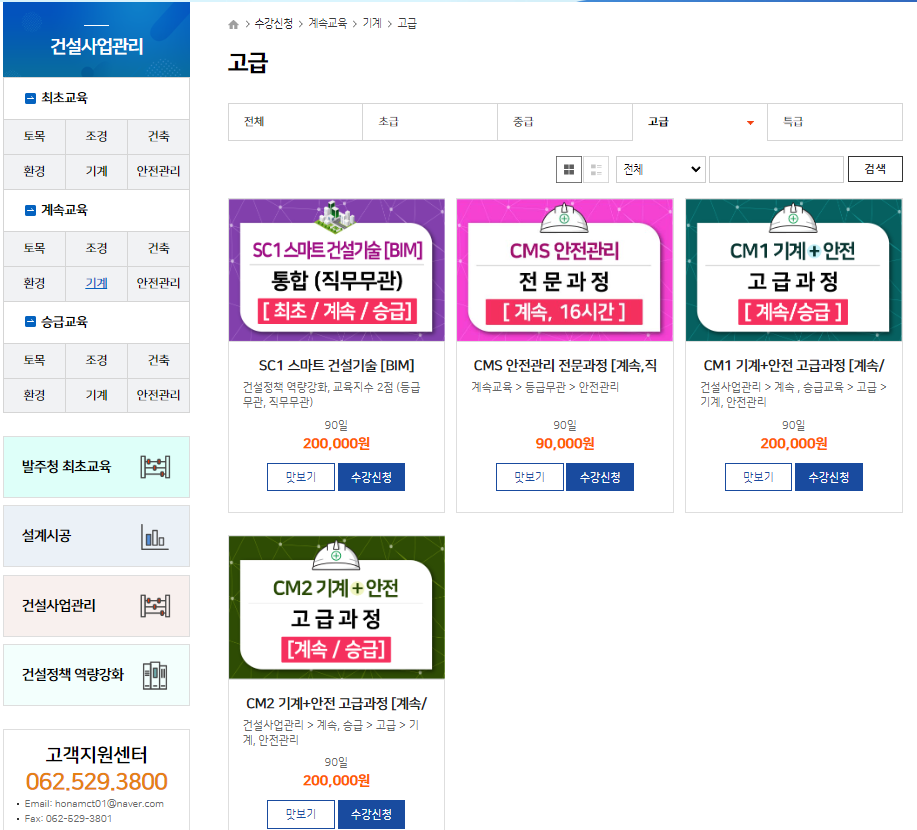Click books icon on 건설정책 역량강화 banner

point(154,675)
